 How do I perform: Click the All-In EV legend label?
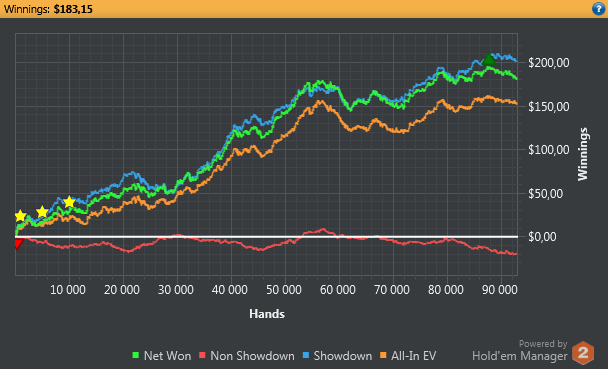click(413, 355)
